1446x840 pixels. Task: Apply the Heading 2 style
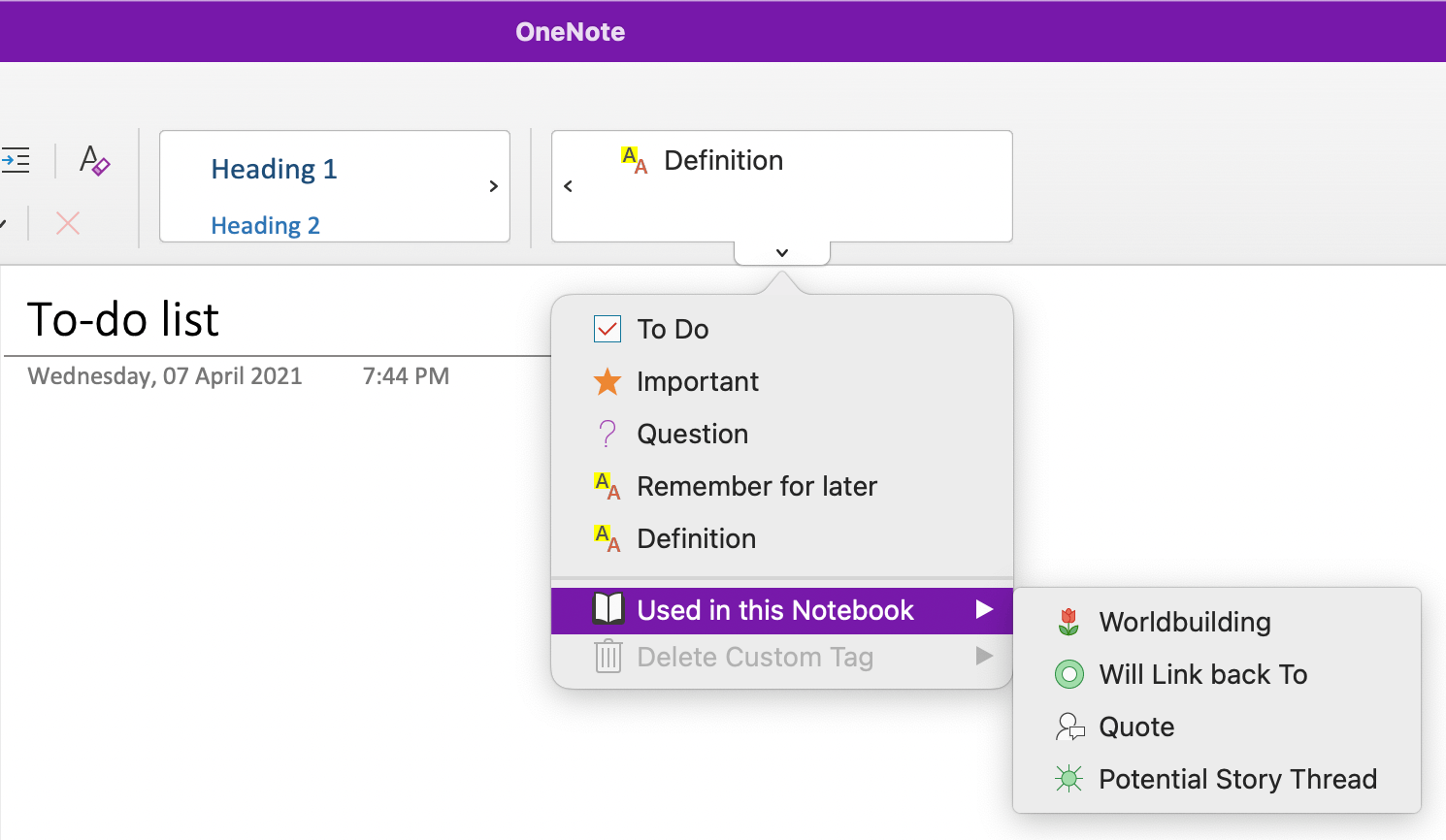(265, 225)
